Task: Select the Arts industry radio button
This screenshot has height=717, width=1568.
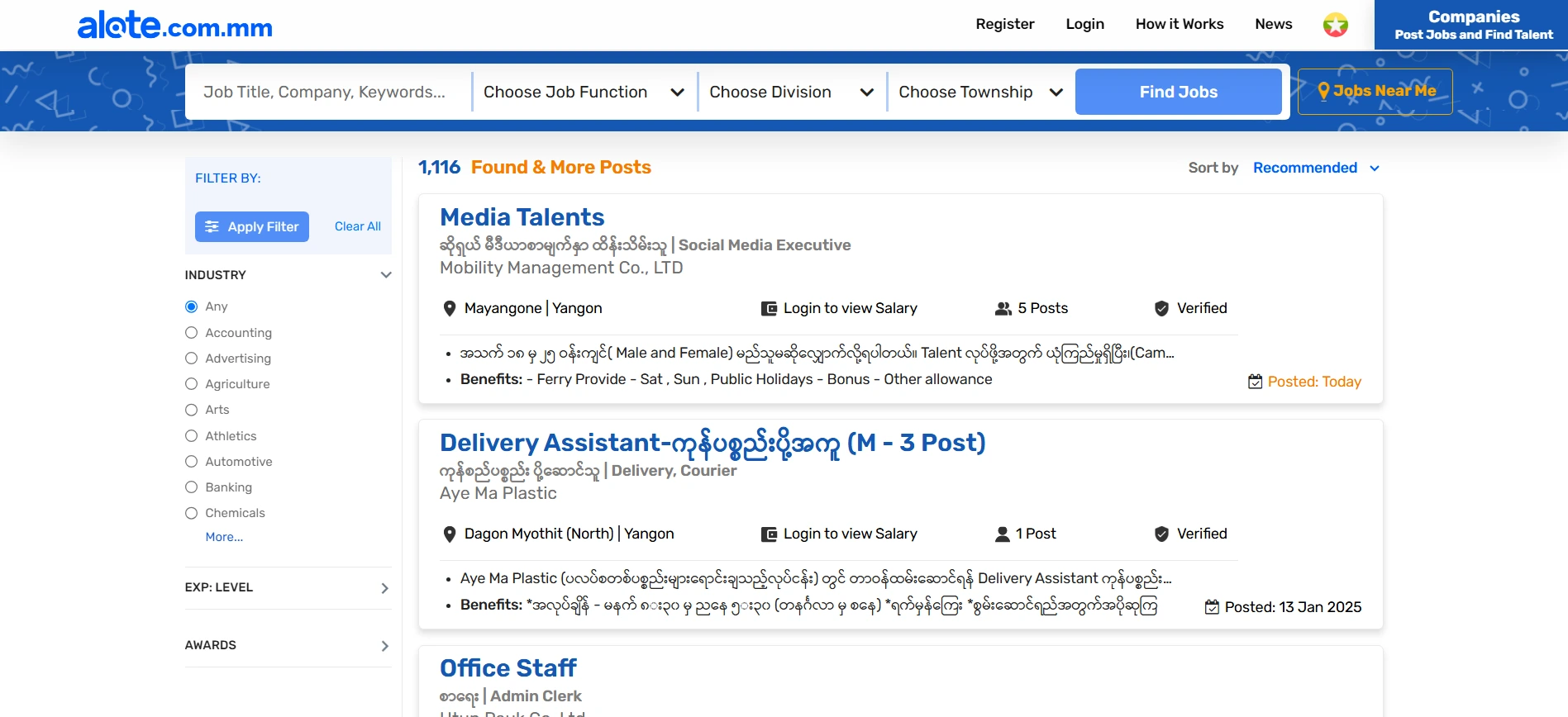Action: 192,410
